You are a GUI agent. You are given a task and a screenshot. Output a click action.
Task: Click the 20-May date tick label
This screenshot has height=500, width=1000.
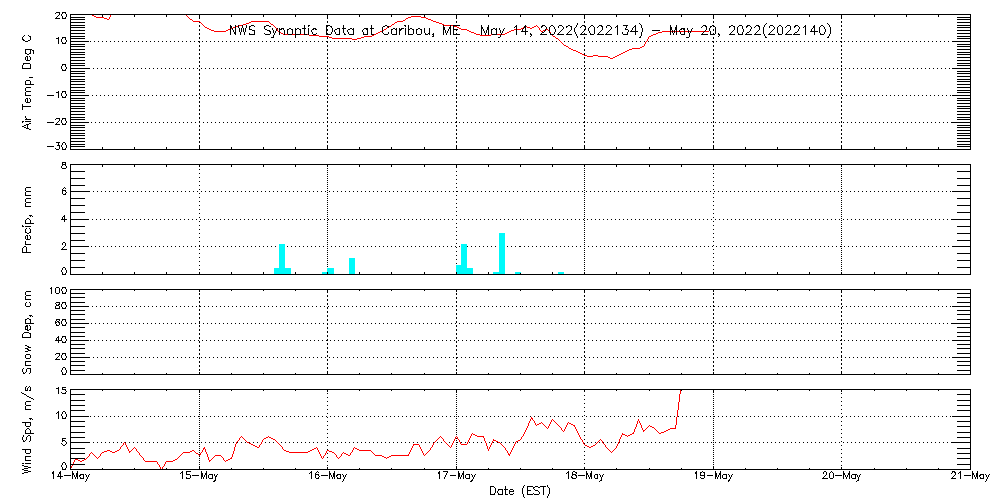841,477
